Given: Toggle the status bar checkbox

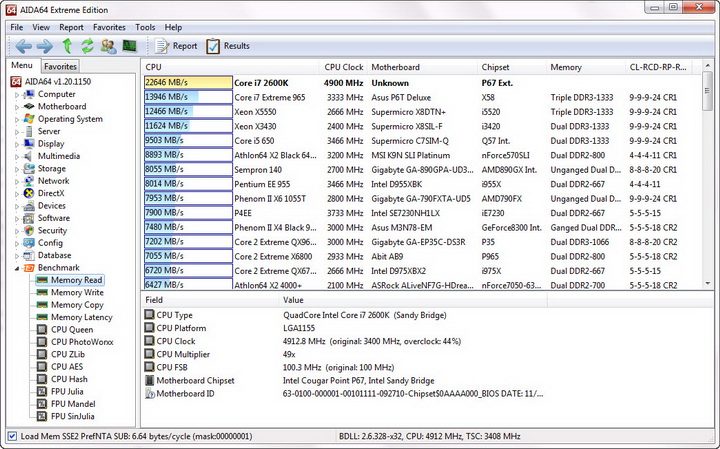Looking at the screenshot, I should tap(12, 436).
